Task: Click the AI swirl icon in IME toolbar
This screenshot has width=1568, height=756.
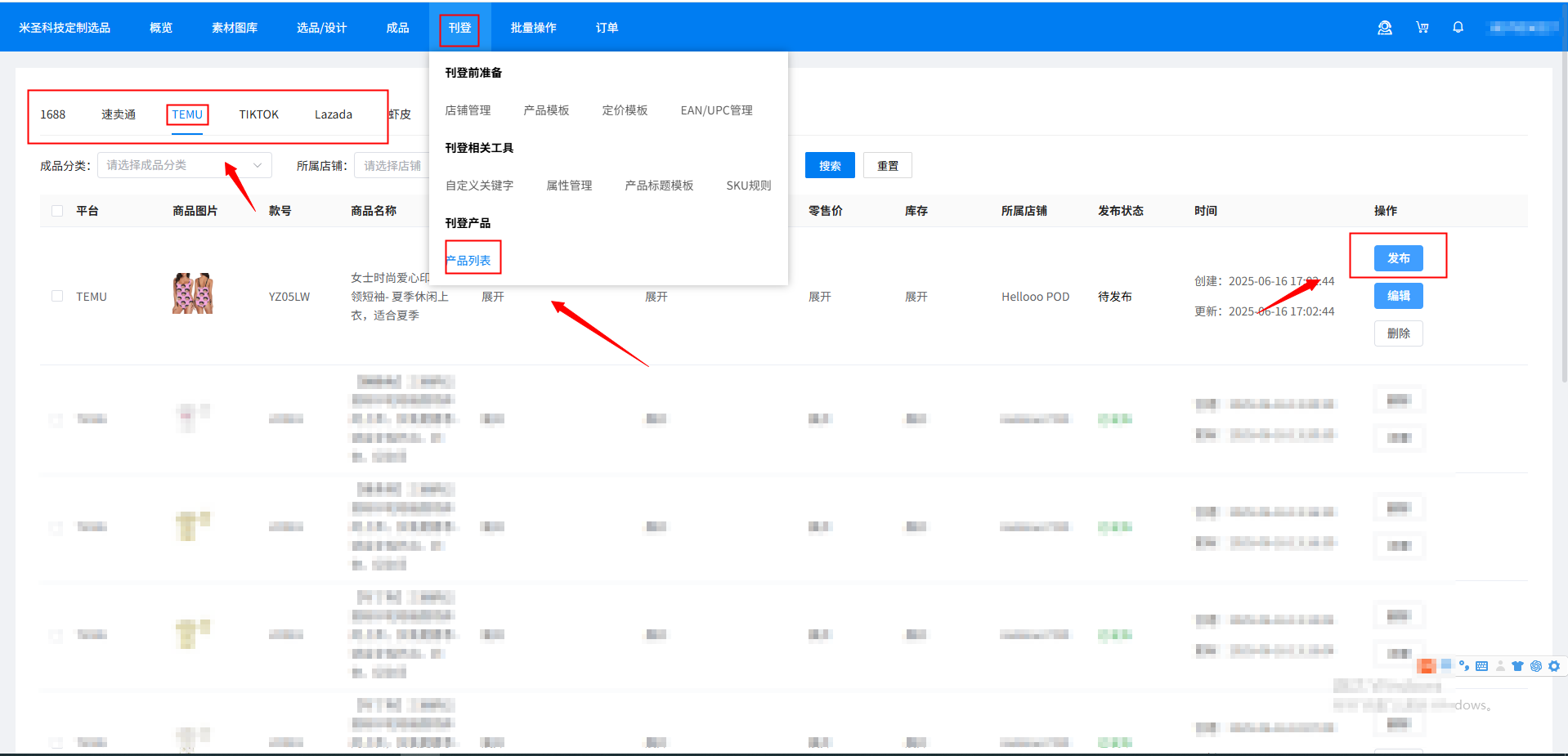Action: click(1536, 666)
